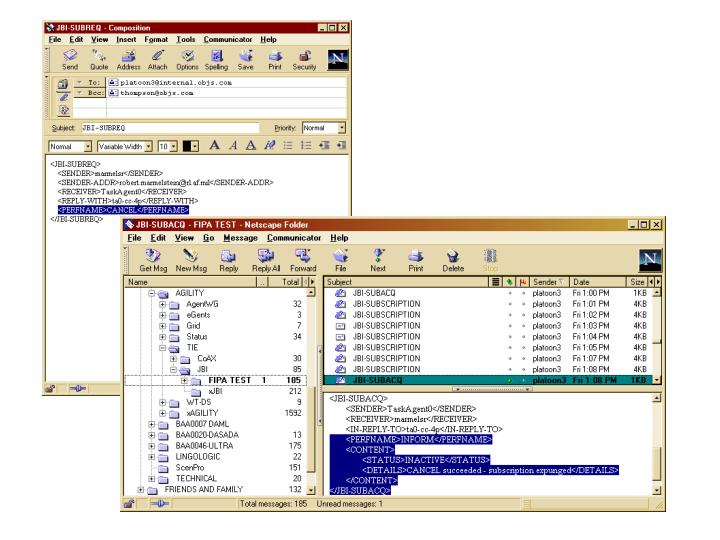Image resolution: width=720 pixels, height=540 pixels.
Task: Click the Name column header in folder pane
Action: 190,282
